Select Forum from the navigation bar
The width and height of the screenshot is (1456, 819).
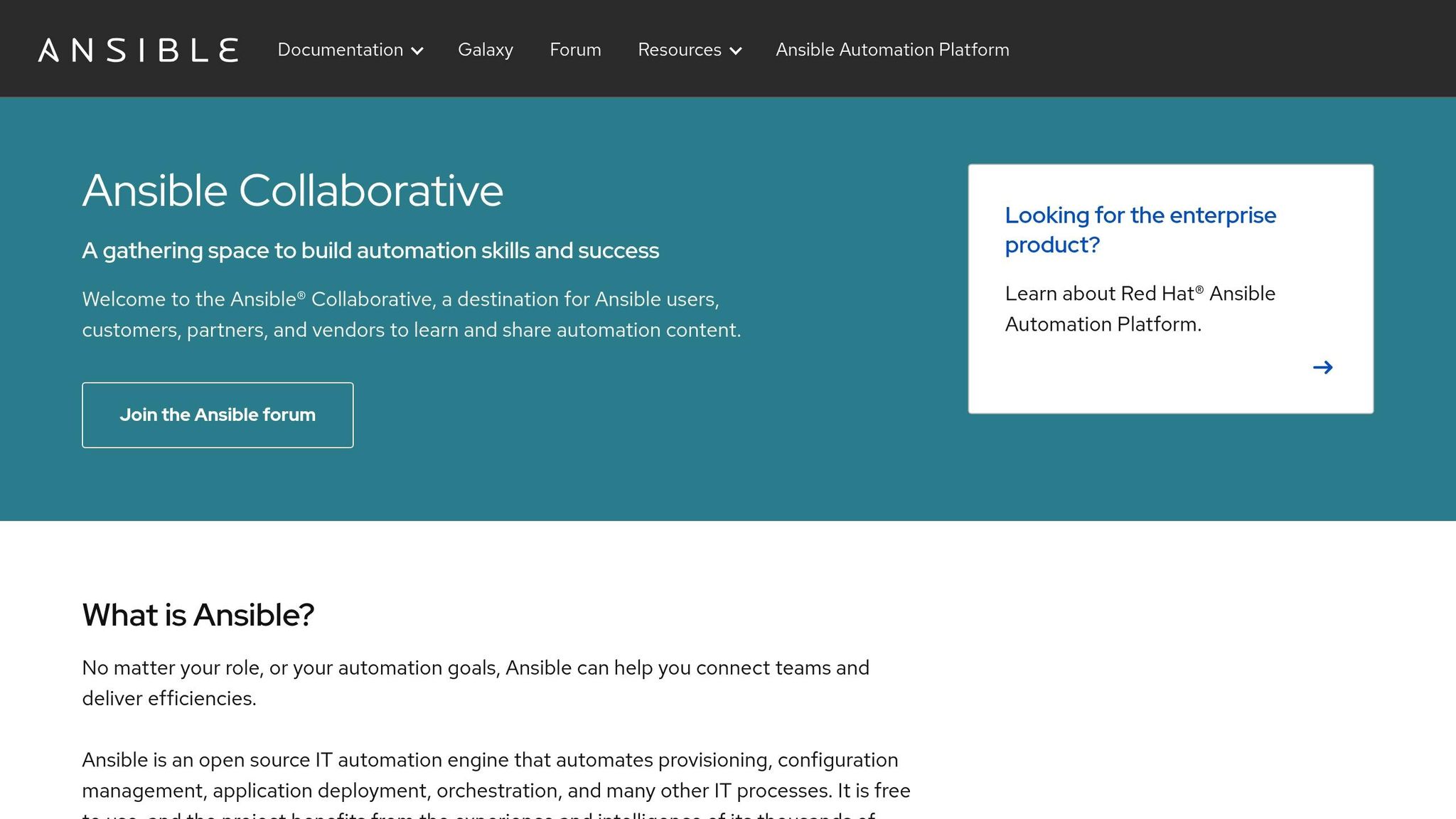click(575, 50)
